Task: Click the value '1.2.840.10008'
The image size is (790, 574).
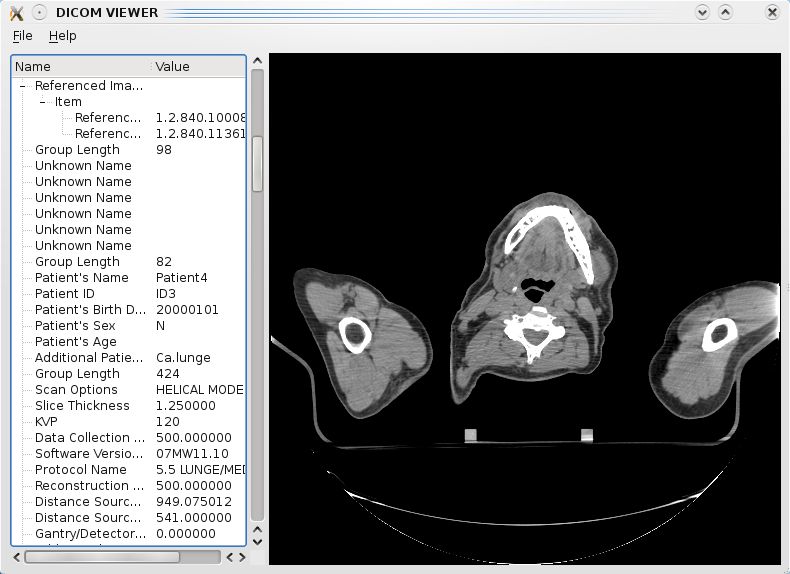Action: (x=201, y=118)
